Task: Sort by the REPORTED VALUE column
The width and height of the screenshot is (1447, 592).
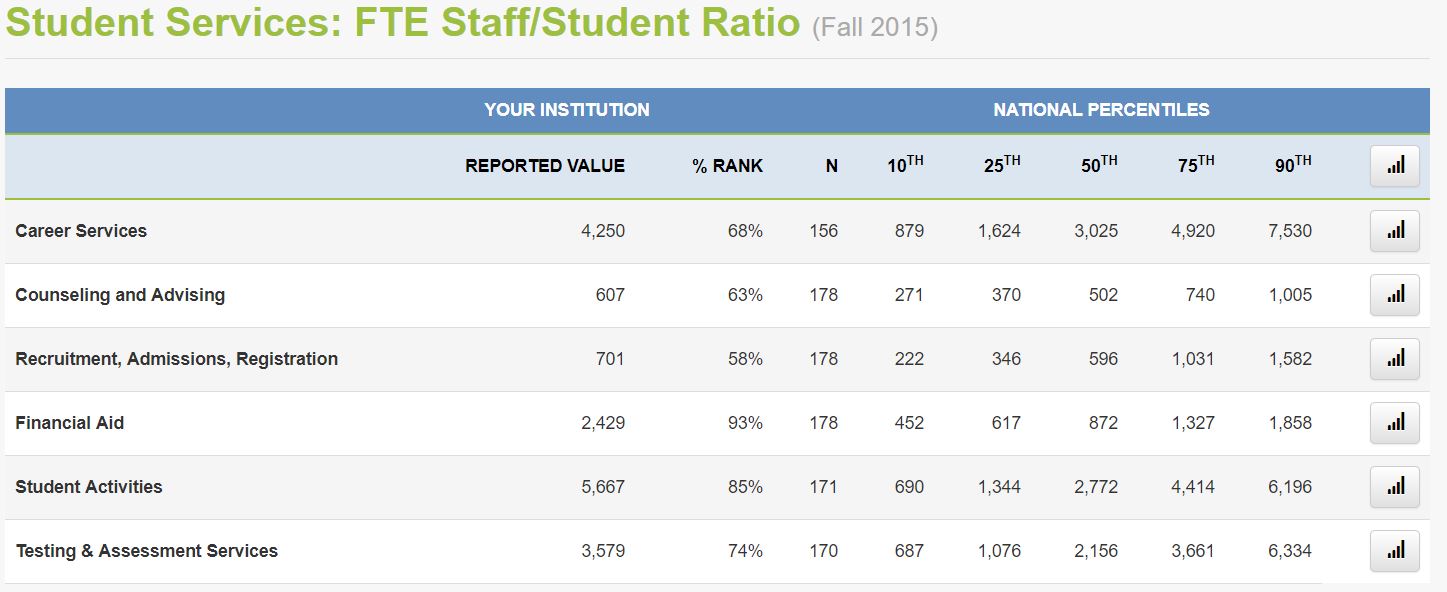Action: pos(544,166)
